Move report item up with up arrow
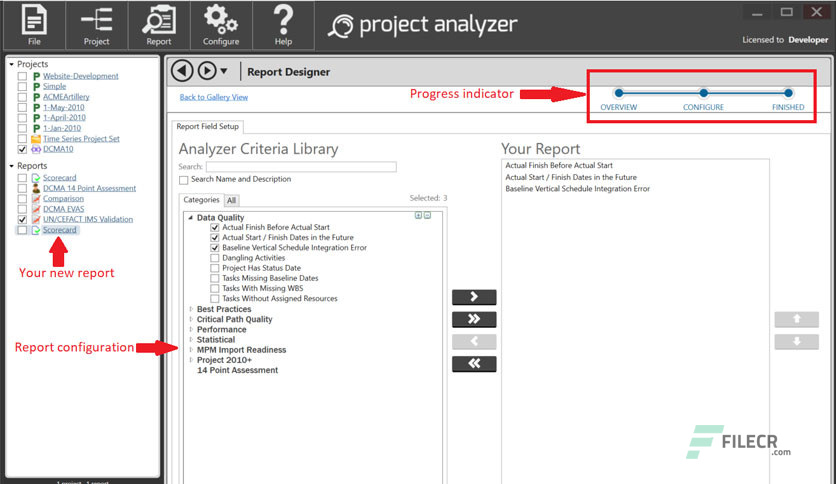 [x=797, y=319]
